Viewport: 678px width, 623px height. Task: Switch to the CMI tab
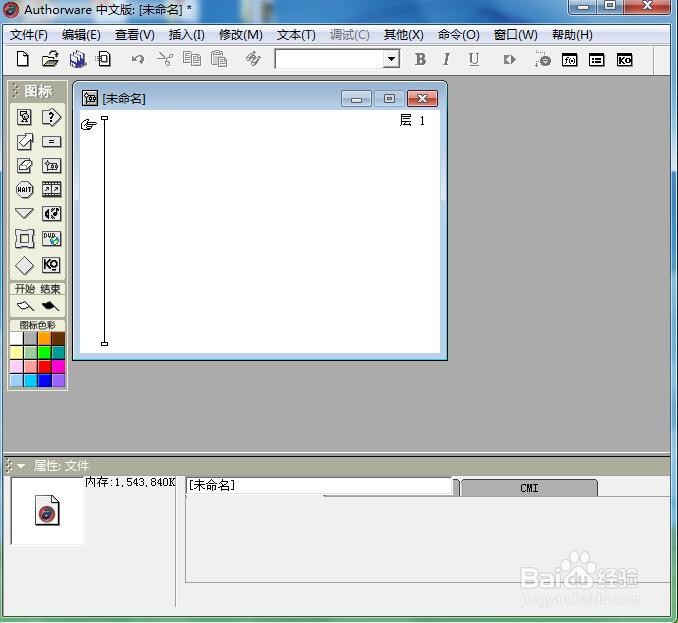529,488
